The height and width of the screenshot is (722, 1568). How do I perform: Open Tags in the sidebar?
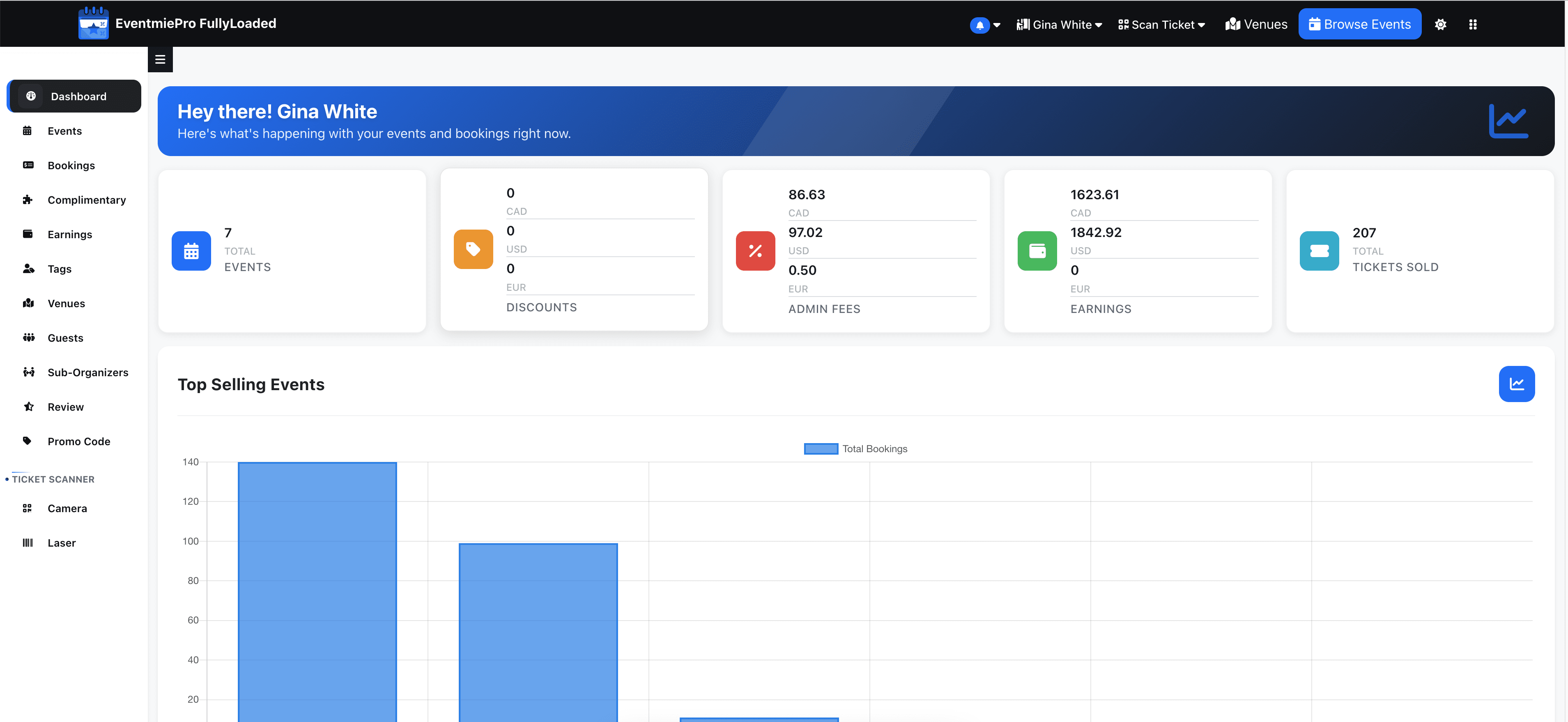point(74,269)
